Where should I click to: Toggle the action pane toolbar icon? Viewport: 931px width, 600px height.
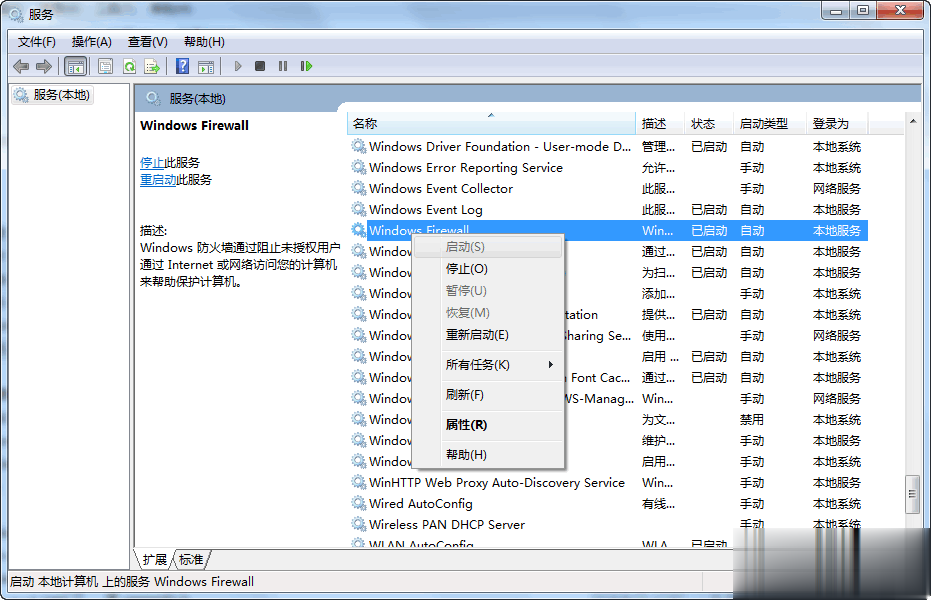(x=206, y=66)
